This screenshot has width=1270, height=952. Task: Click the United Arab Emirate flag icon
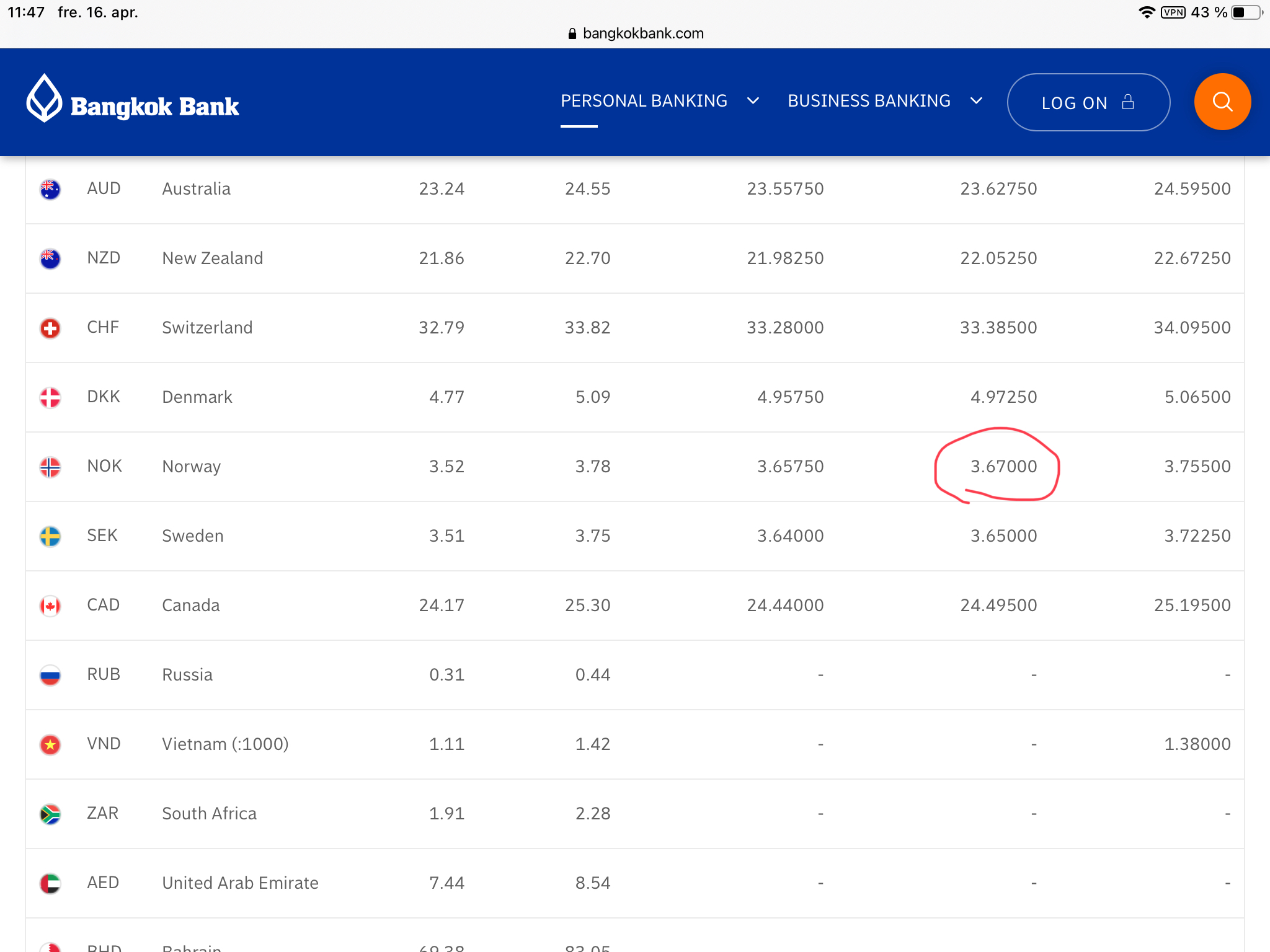point(50,883)
